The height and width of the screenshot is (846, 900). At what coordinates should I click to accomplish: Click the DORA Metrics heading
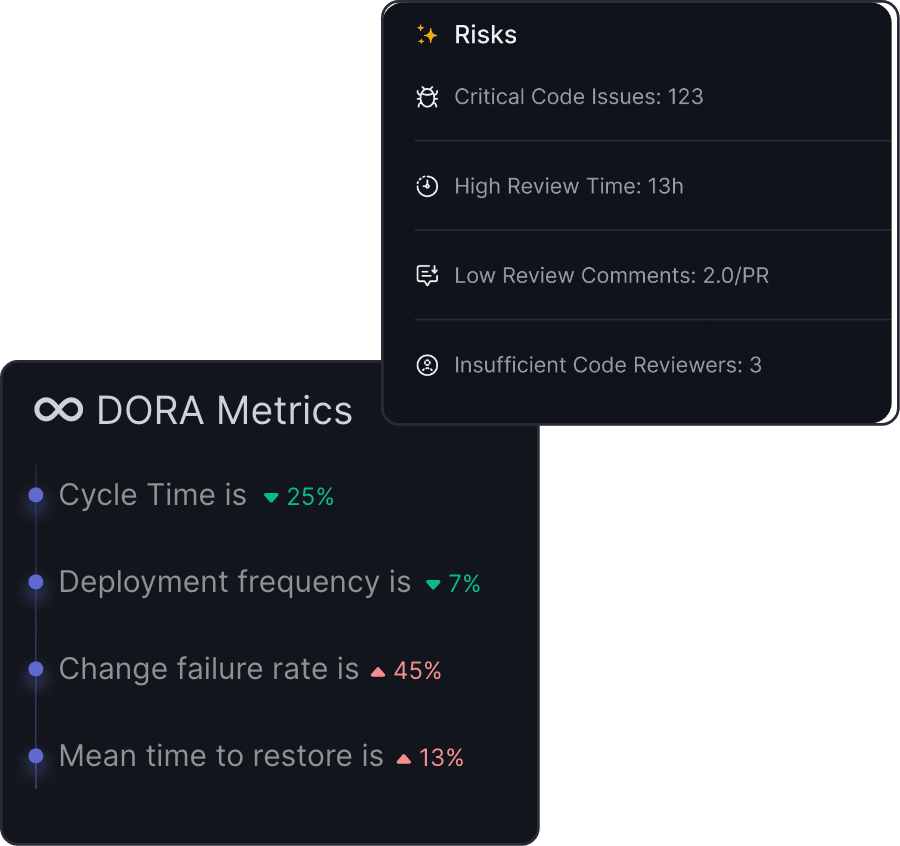(x=224, y=410)
